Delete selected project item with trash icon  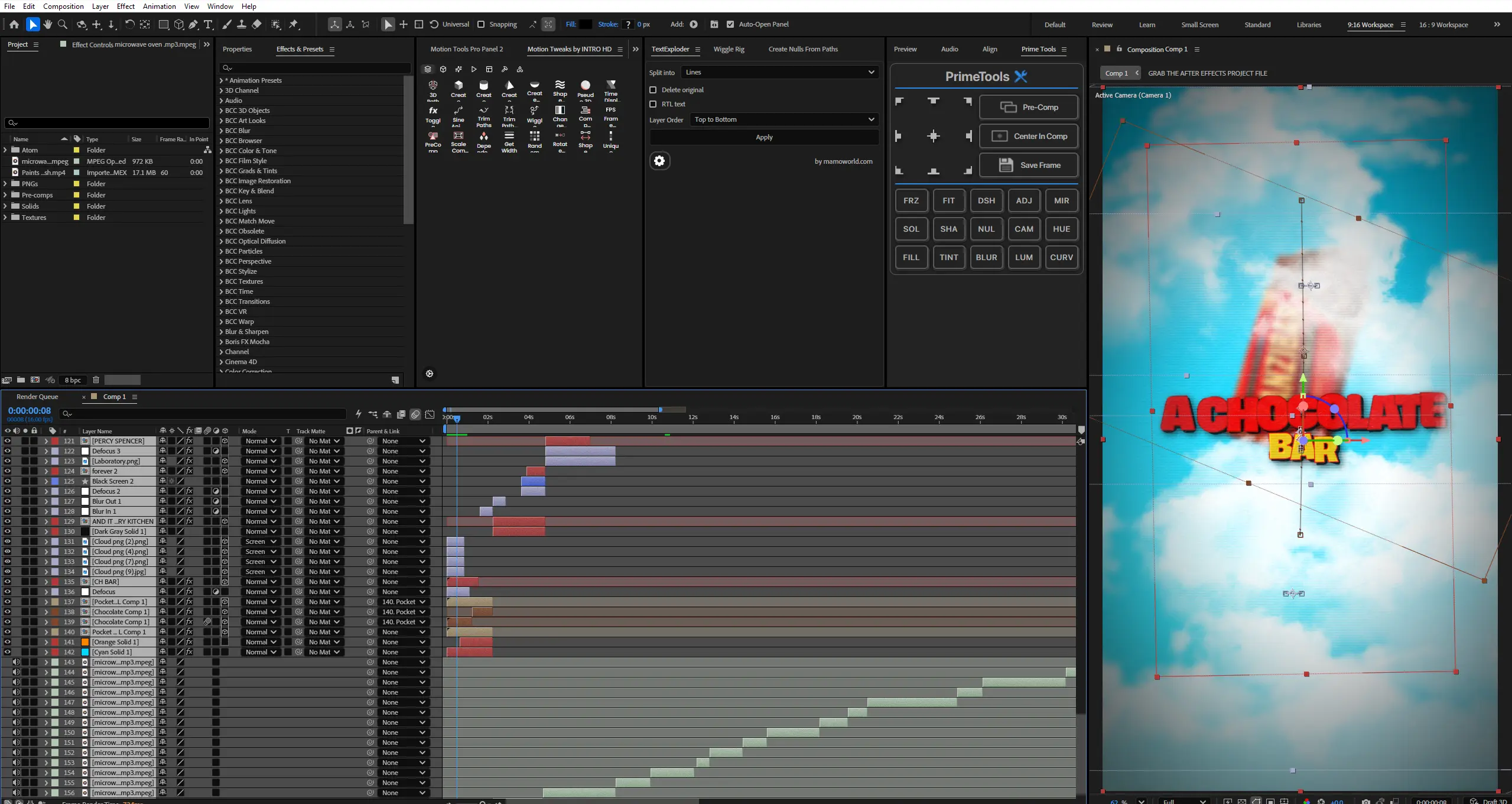pos(96,380)
